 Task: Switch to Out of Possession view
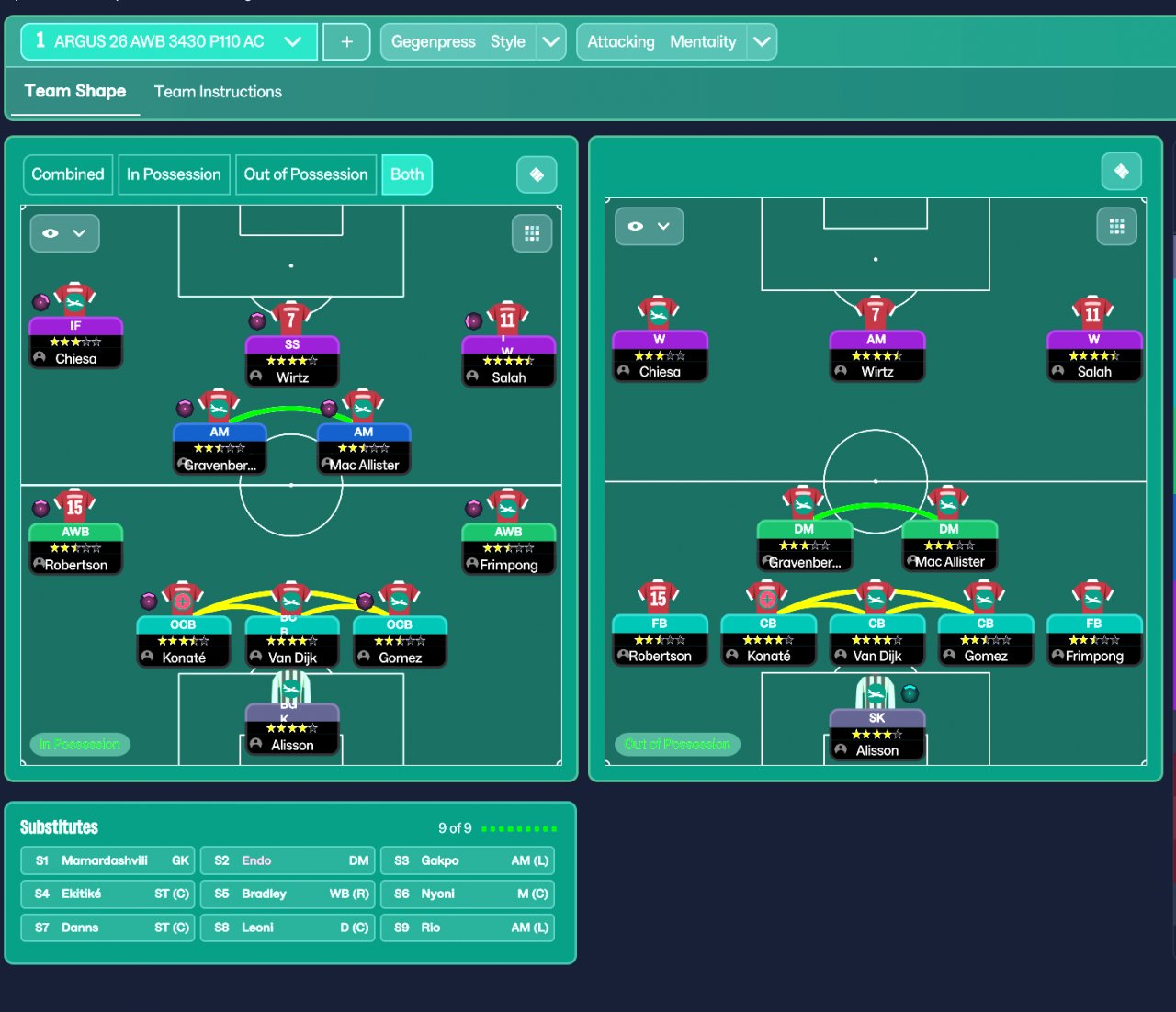[306, 174]
